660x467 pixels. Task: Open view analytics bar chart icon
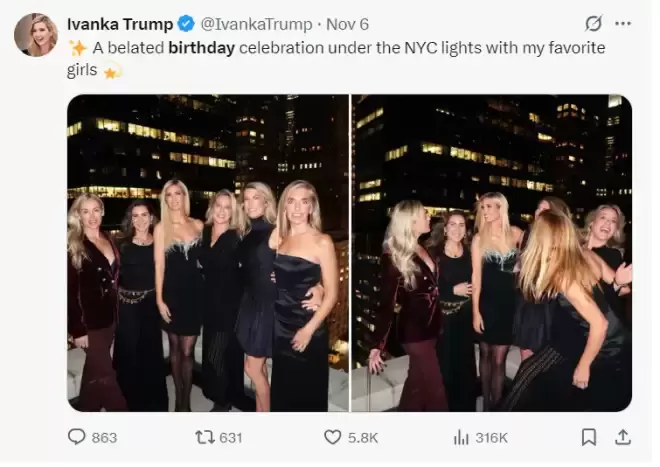[461, 438]
